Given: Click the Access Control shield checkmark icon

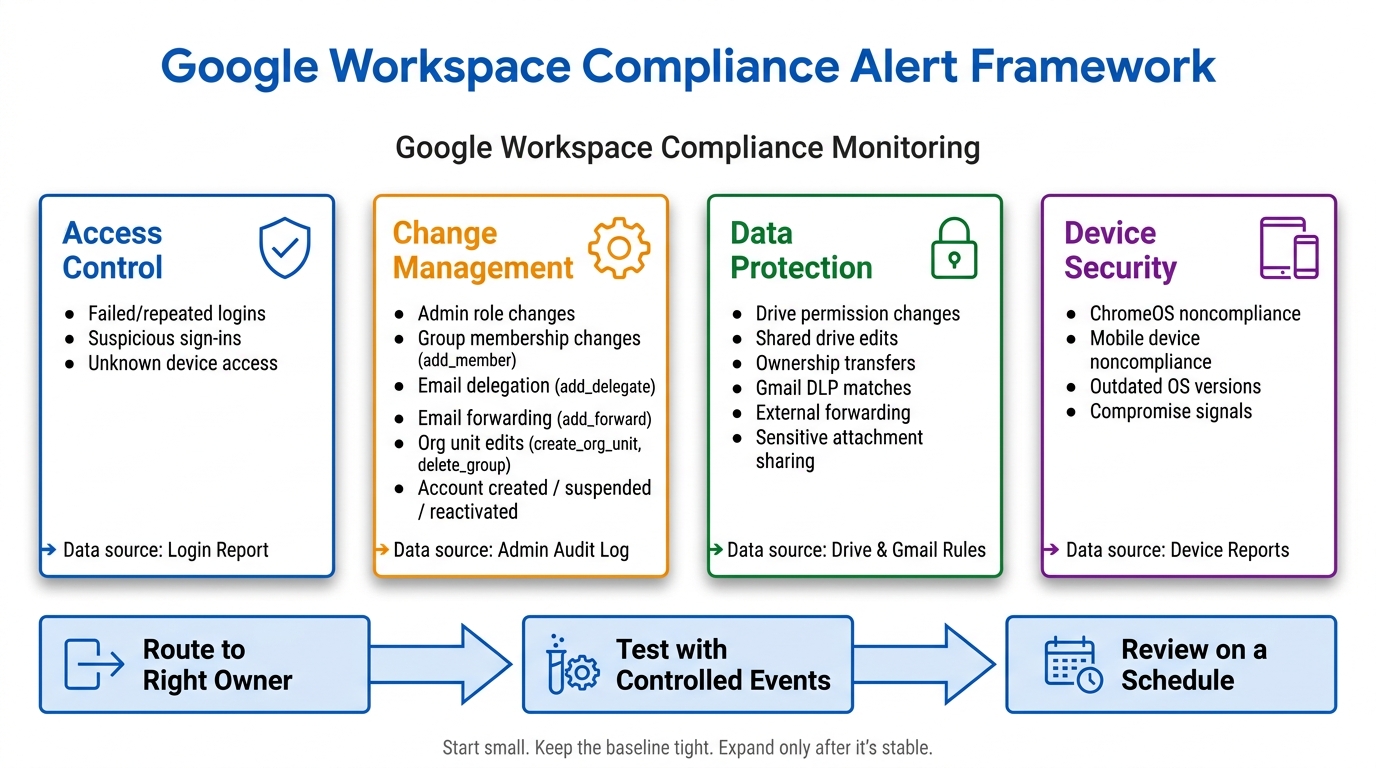Looking at the screenshot, I should point(285,249).
